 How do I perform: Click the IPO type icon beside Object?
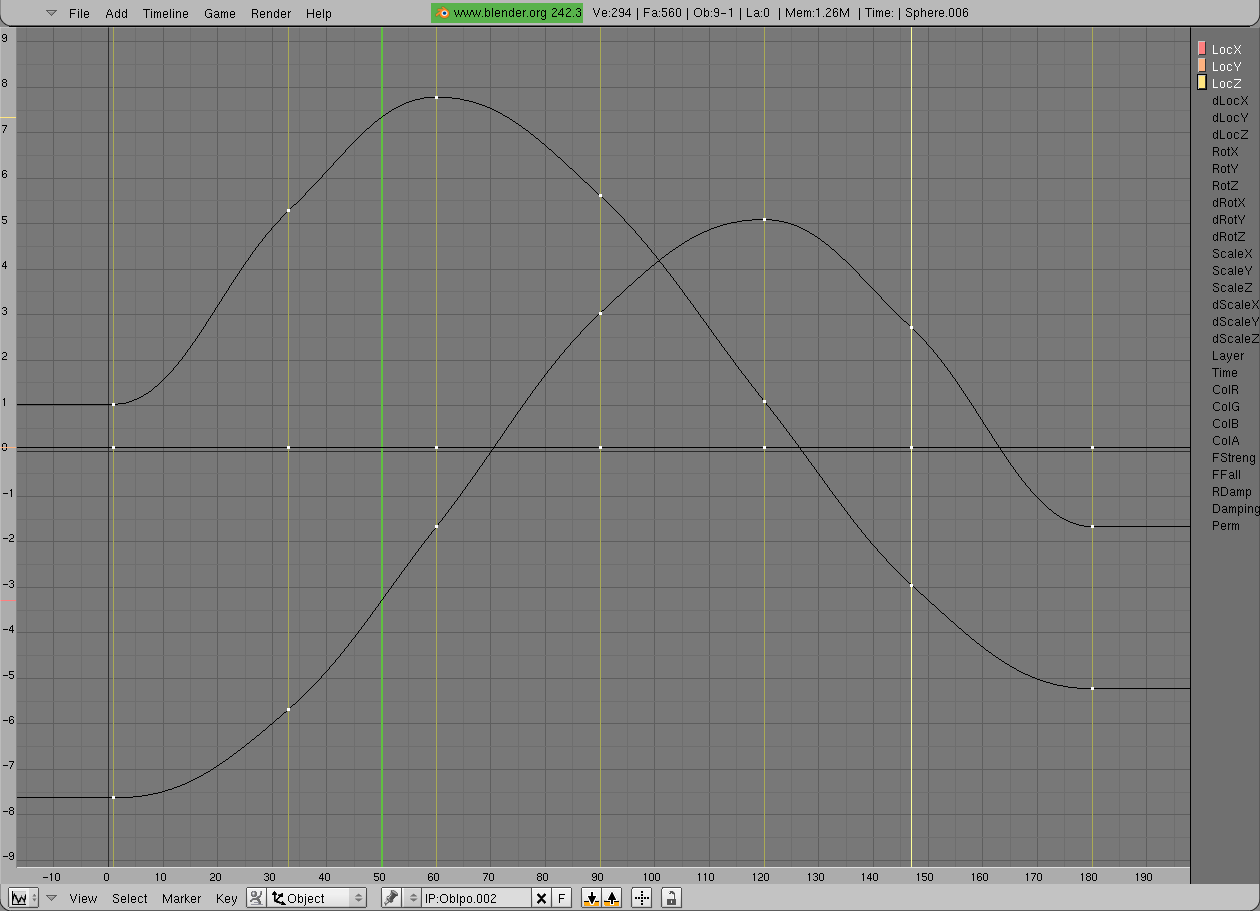[256, 898]
